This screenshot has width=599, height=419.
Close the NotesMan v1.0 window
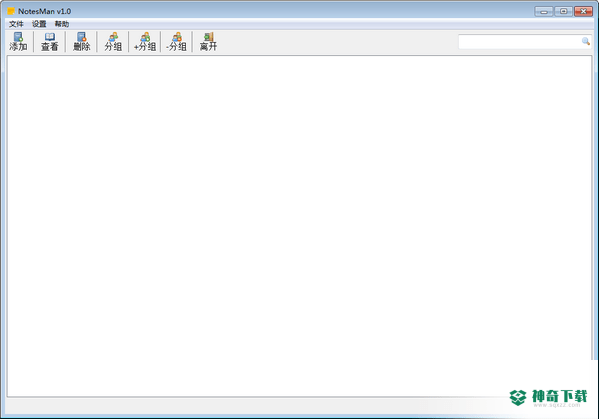pos(583,11)
